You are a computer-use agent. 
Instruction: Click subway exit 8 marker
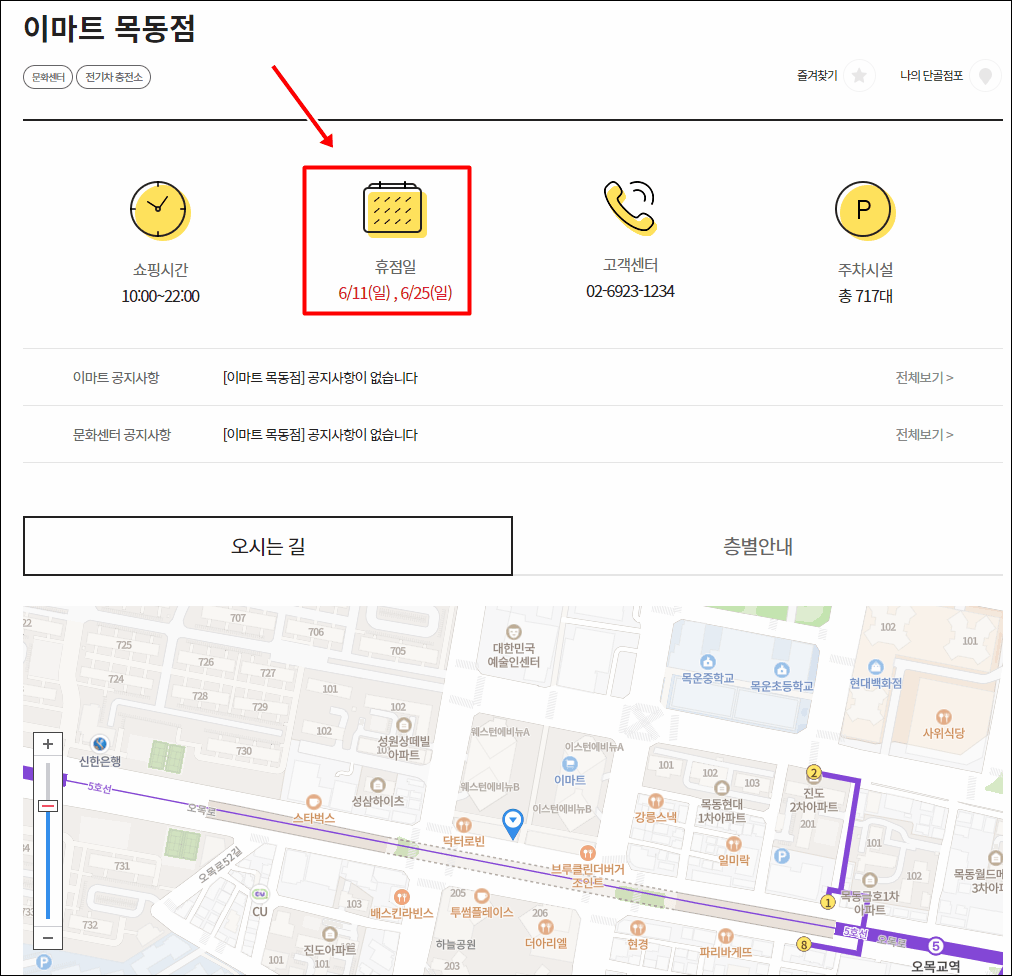[804, 944]
